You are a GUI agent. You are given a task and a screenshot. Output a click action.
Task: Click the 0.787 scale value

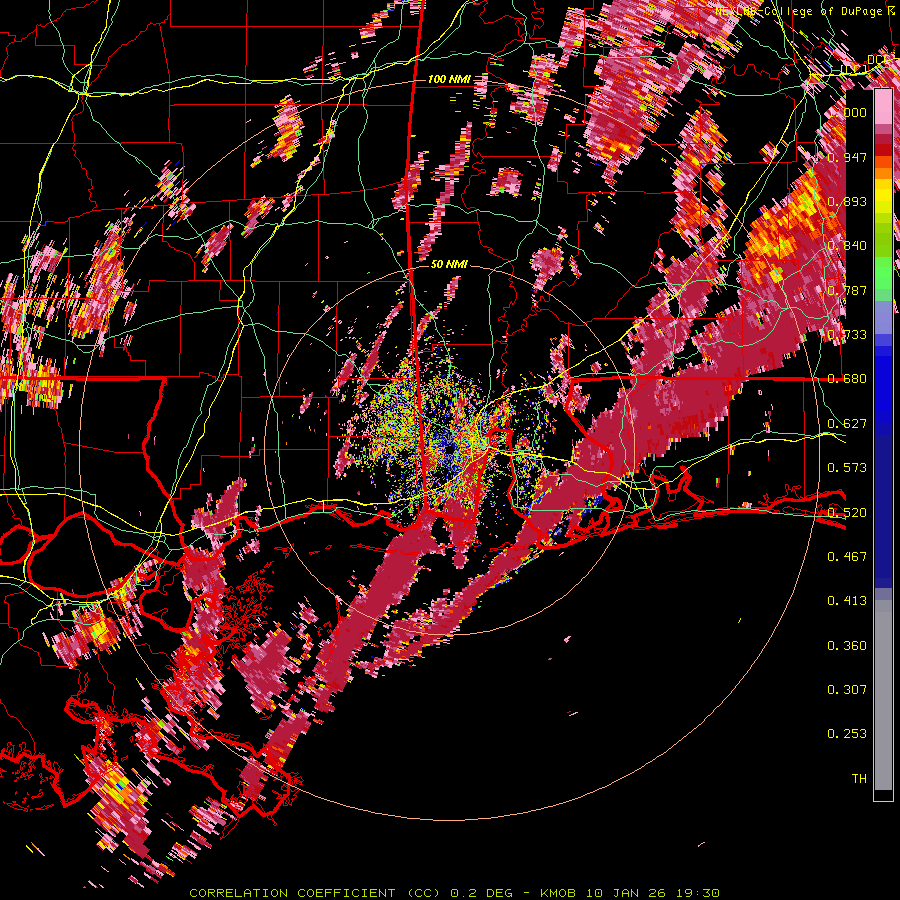[847, 290]
